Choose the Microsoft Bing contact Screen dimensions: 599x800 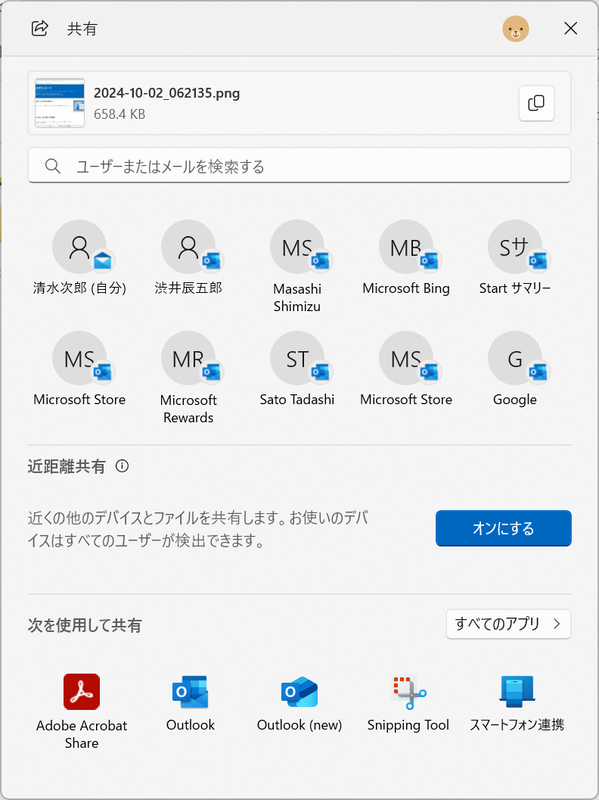(x=406, y=259)
